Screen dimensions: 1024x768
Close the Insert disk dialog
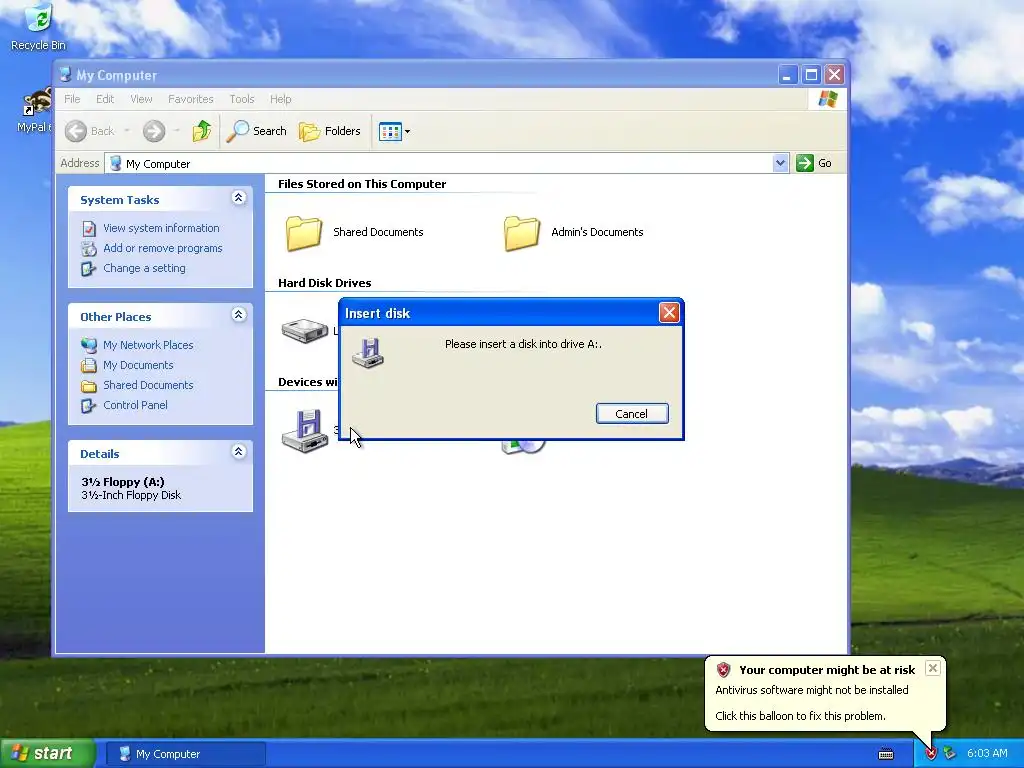pos(669,313)
